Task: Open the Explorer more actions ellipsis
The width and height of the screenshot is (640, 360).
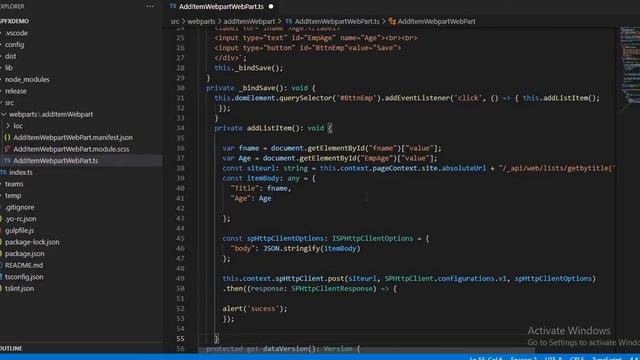Action: (x=150, y=6)
